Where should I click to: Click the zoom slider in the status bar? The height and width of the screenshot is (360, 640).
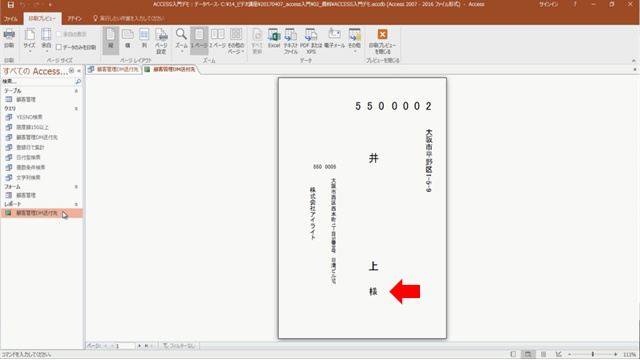pyautogui.click(x=593, y=354)
